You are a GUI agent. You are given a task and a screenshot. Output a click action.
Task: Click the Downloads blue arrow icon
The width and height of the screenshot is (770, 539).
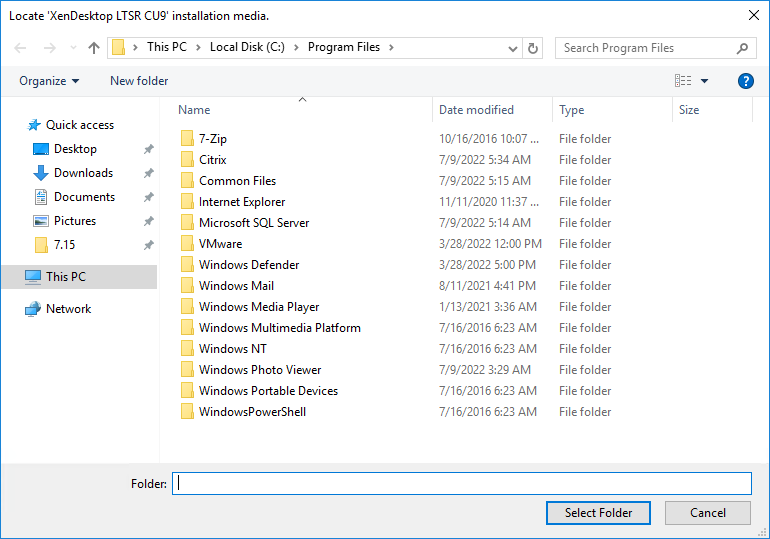pyautogui.click(x=41, y=173)
